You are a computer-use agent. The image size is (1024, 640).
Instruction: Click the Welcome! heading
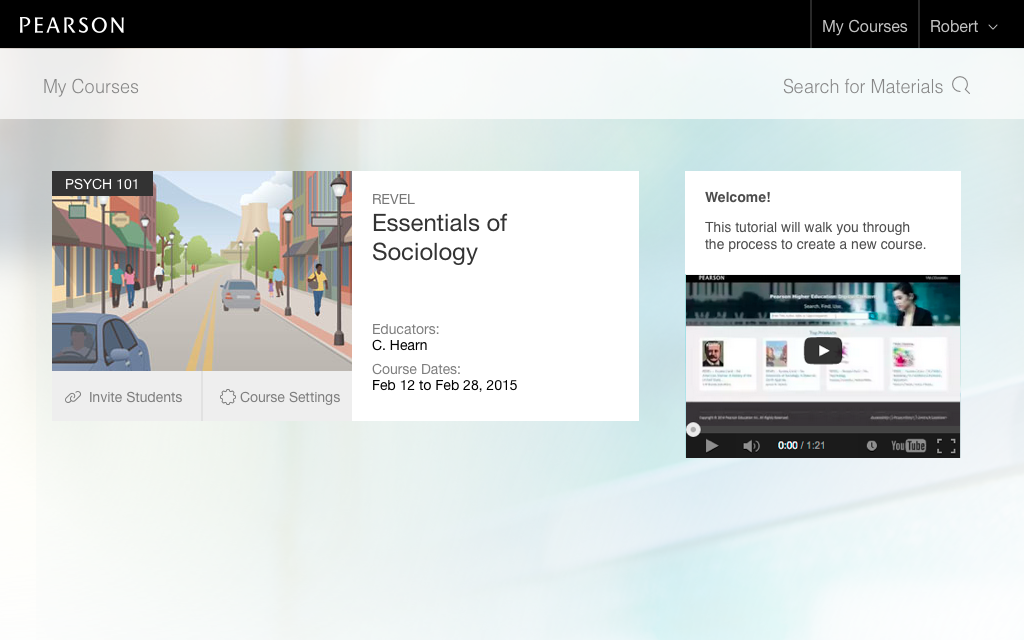737,197
